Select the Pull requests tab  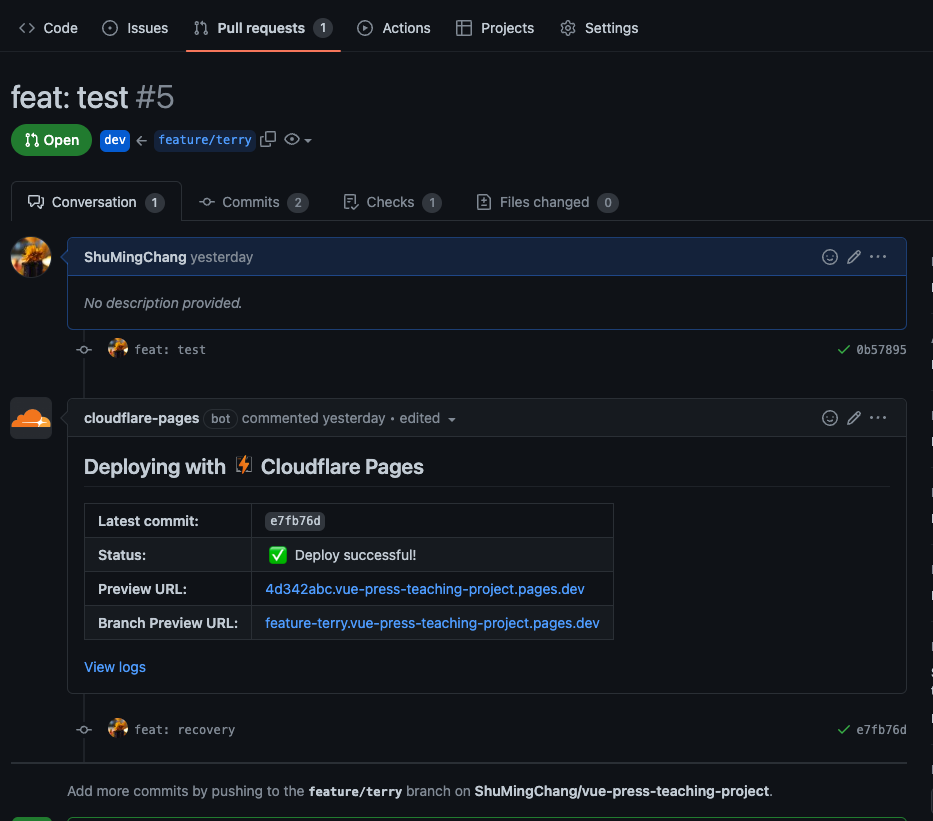(263, 28)
